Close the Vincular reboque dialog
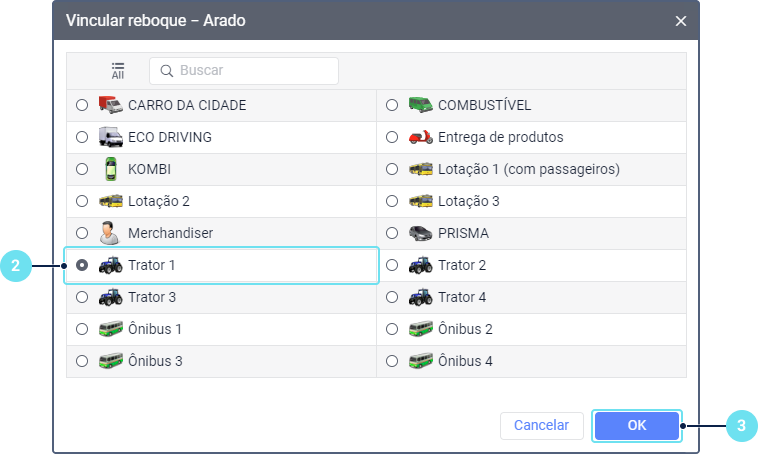The image size is (758, 454). (681, 21)
